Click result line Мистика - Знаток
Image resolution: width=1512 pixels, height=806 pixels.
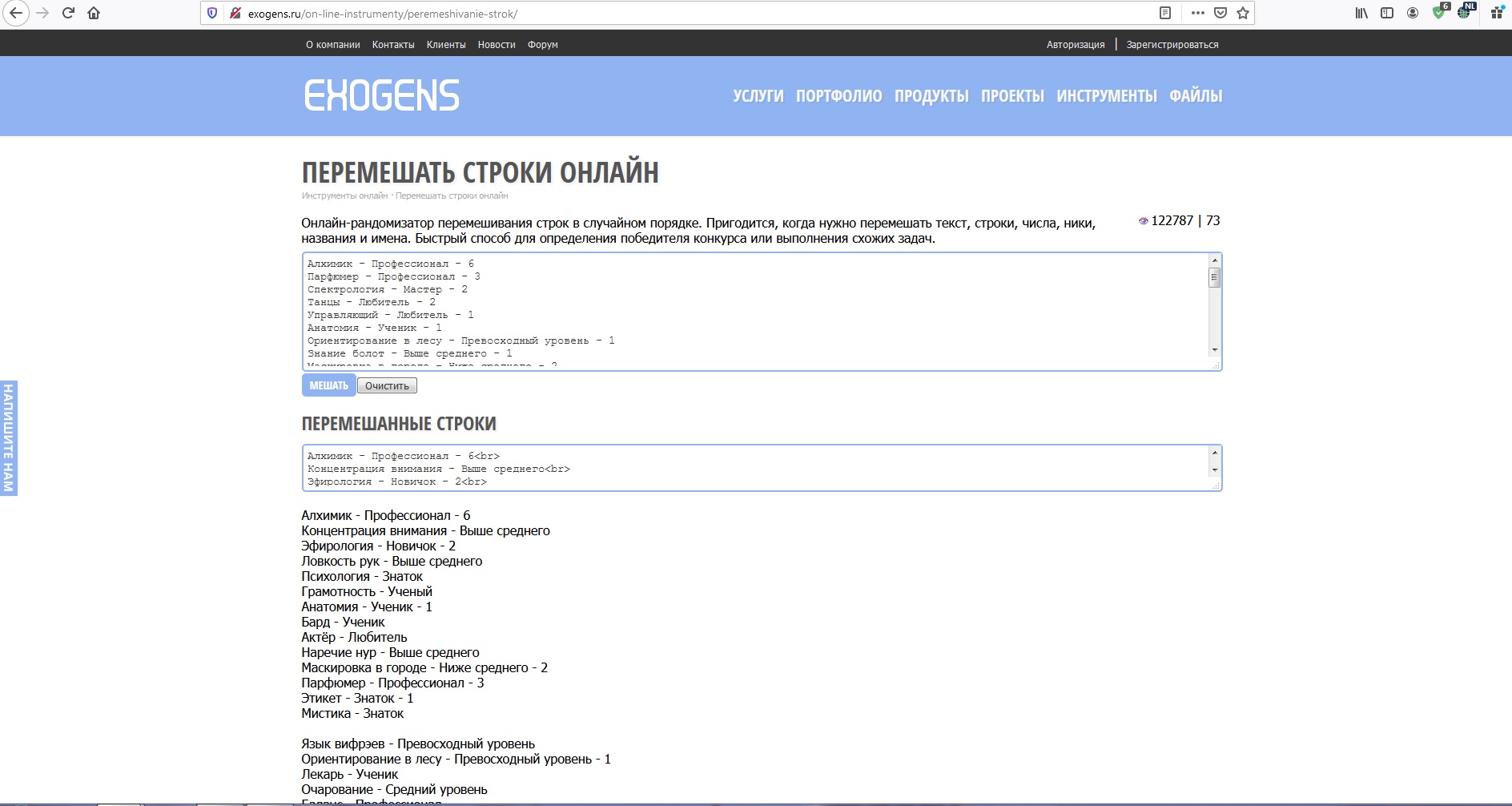coord(352,713)
